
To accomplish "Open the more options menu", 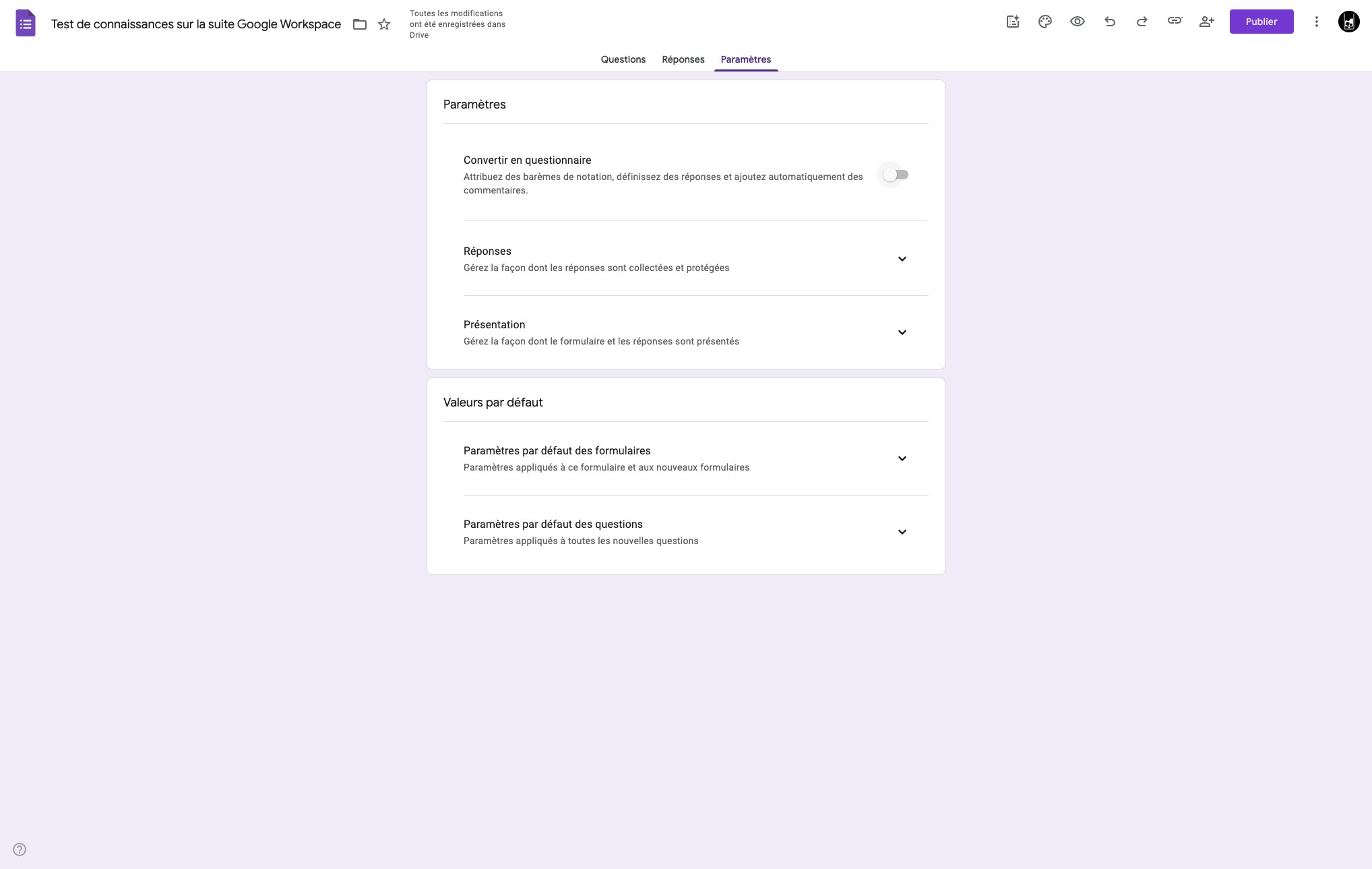I will 1316,22.
